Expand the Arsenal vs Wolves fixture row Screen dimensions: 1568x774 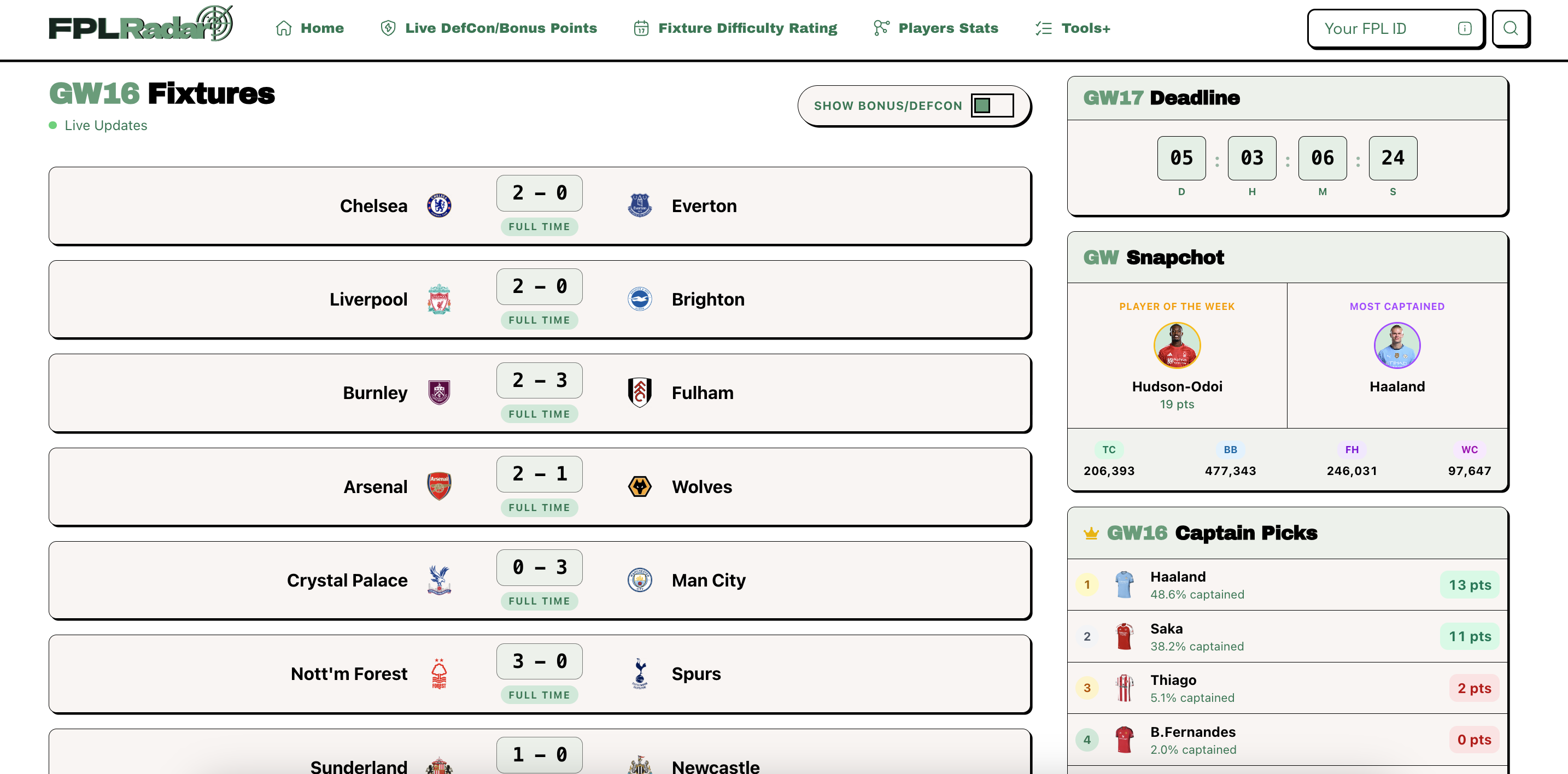[x=539, y=487]
